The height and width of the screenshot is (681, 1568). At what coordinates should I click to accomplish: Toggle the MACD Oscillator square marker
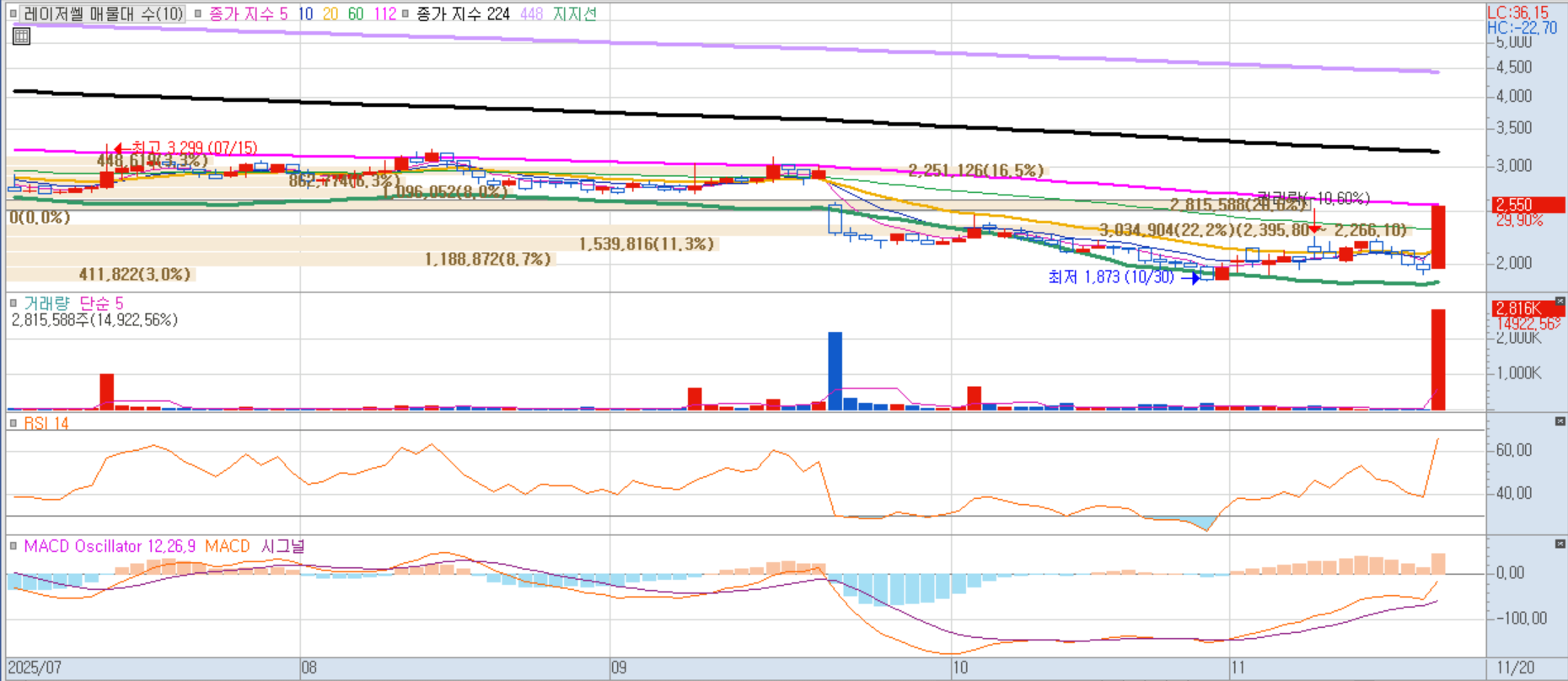[13, 546]
